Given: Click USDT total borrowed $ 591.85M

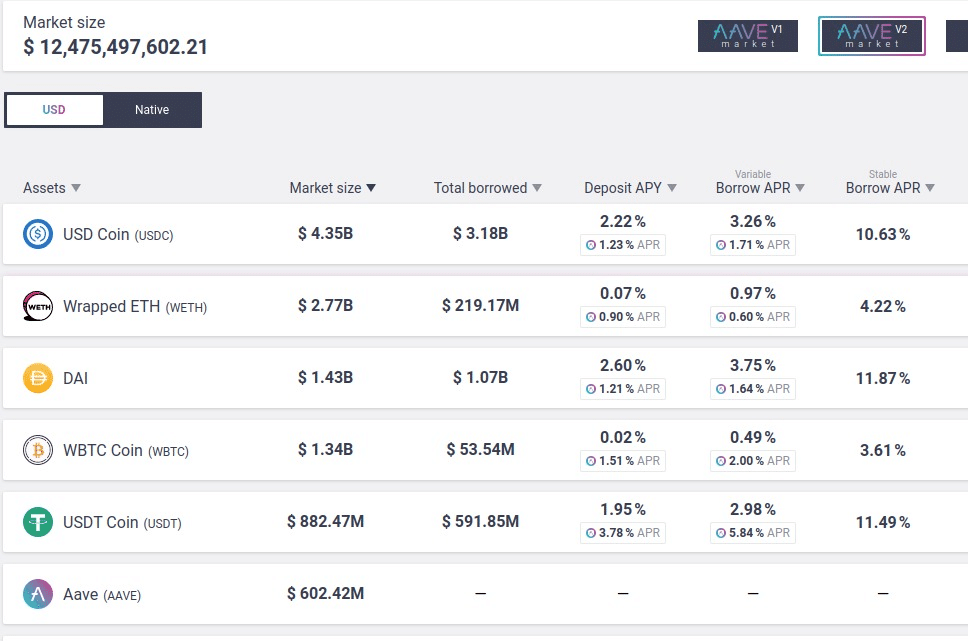Looking at the screenshot, I should tap(480, 521).
